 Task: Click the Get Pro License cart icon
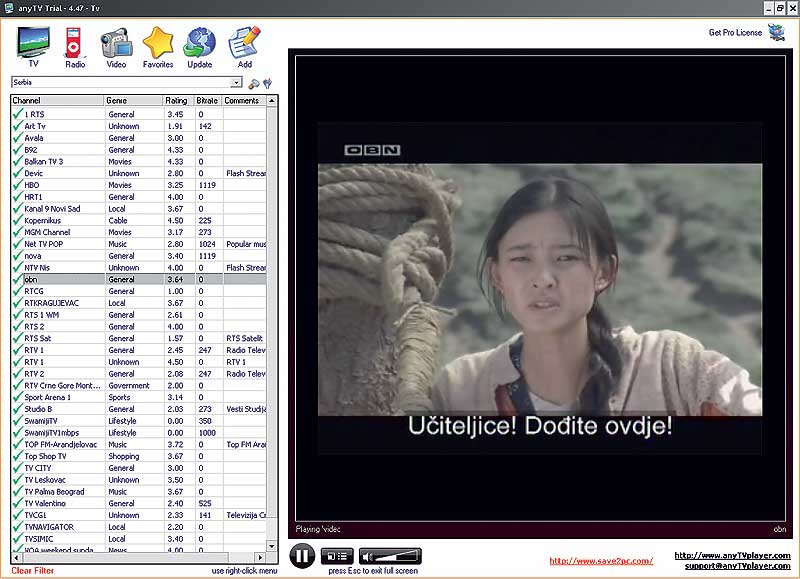point(777,32)
